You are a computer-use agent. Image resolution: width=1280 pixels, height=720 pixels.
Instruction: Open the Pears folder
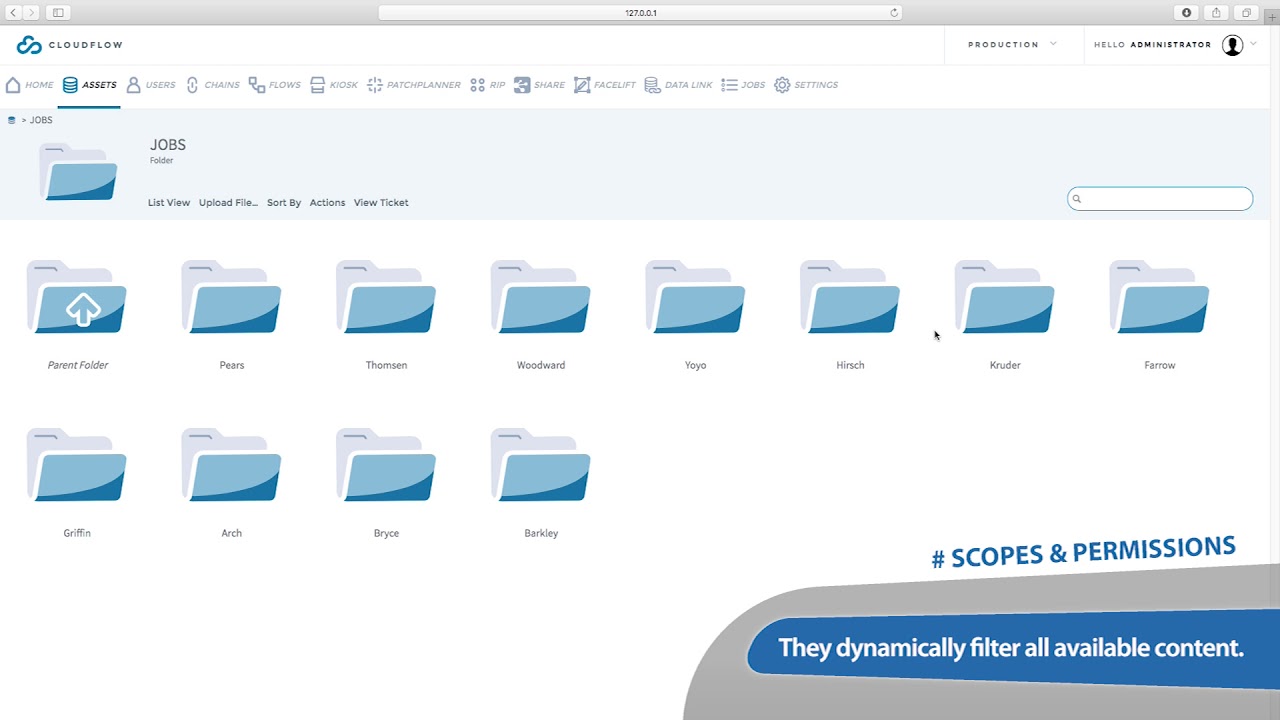point(231,297)
